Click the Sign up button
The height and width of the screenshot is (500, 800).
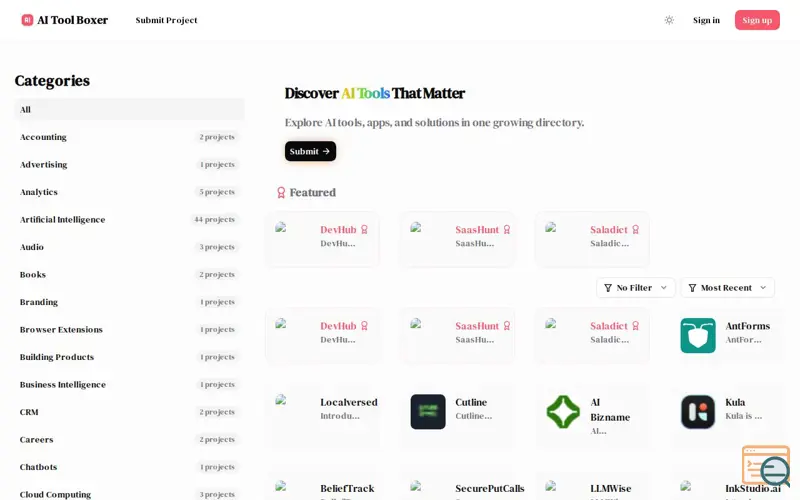[x=757, y=20]
